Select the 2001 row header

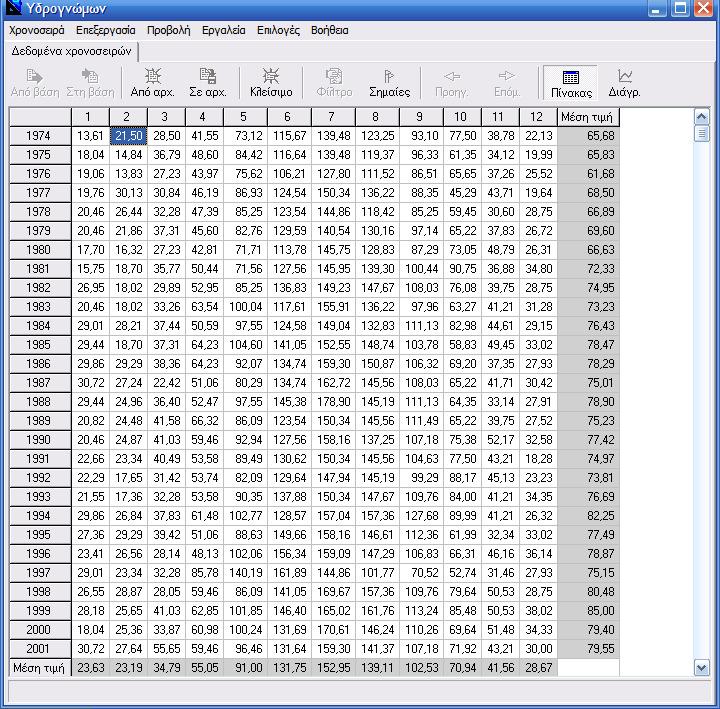(40, 649)
